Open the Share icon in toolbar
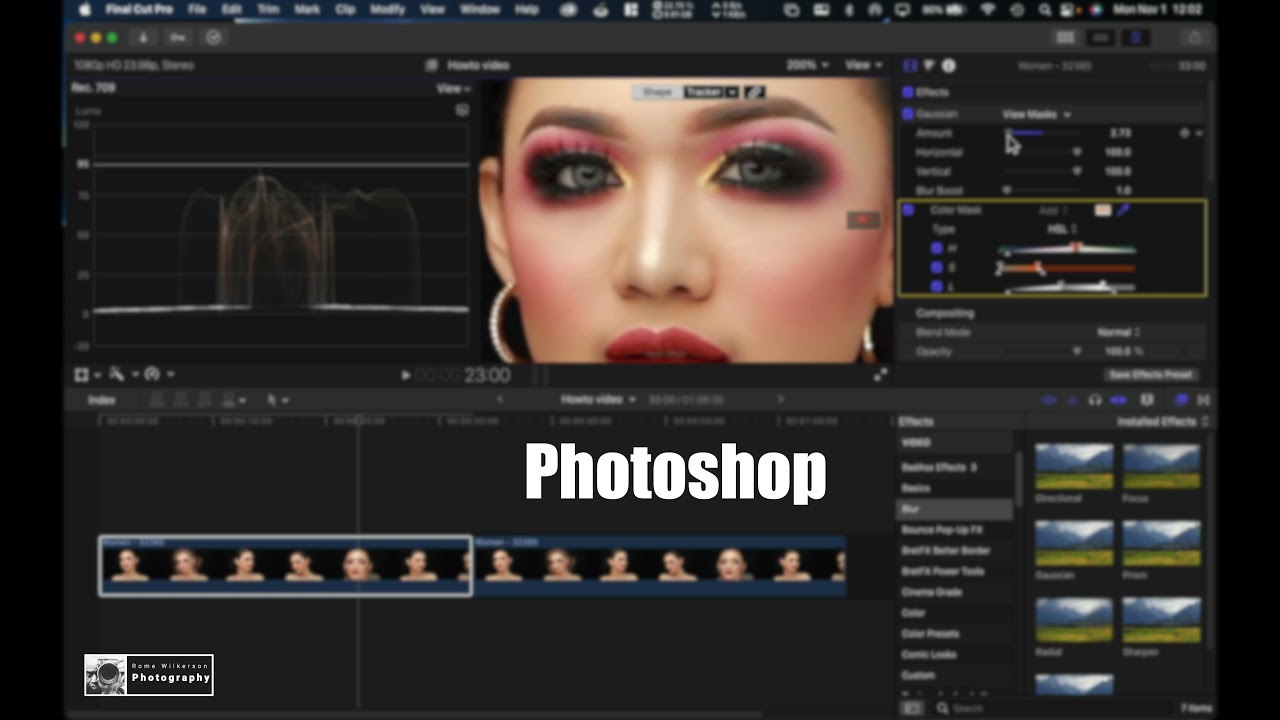Screen dimensions: 1280x720 point(1194,37)
